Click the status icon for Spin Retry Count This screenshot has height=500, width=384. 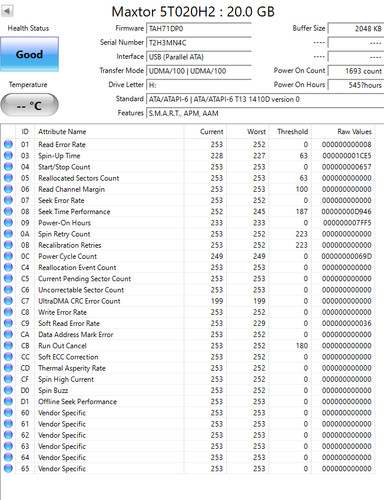pos(8,234)
